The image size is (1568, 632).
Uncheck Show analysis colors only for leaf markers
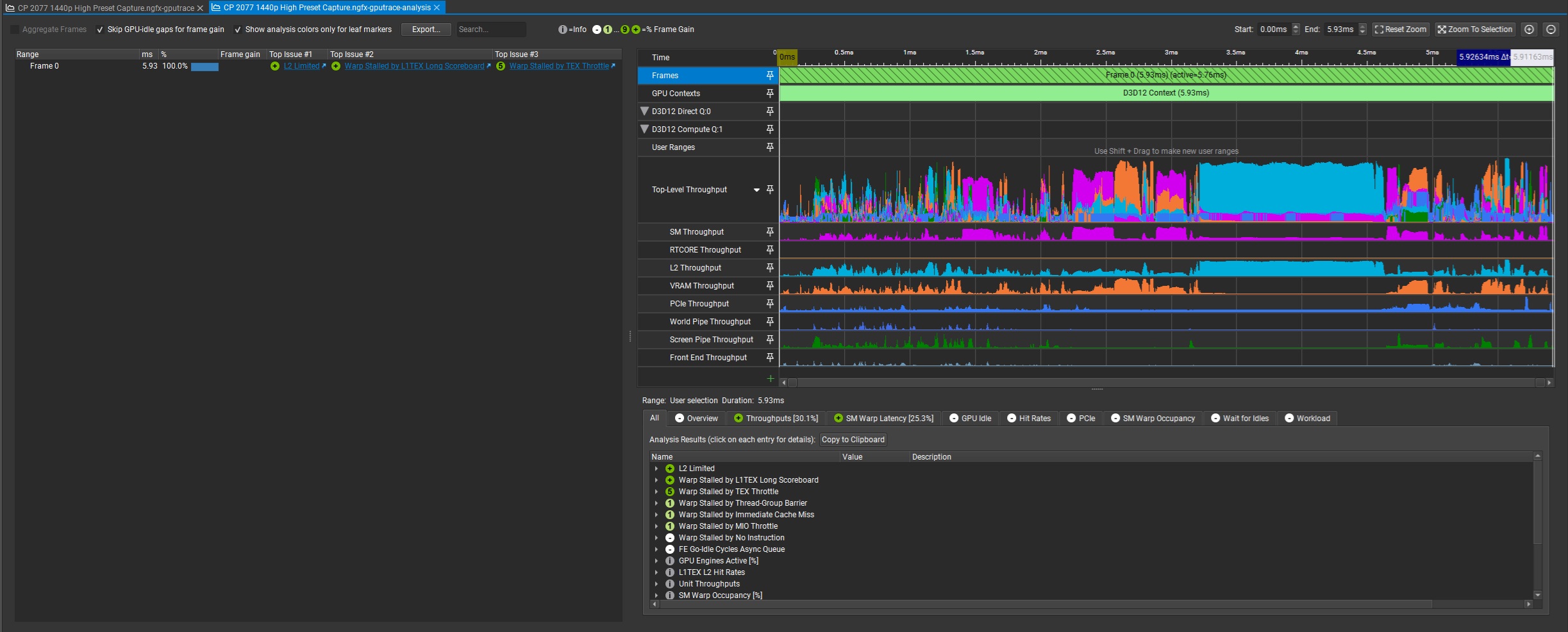(238, 29)
